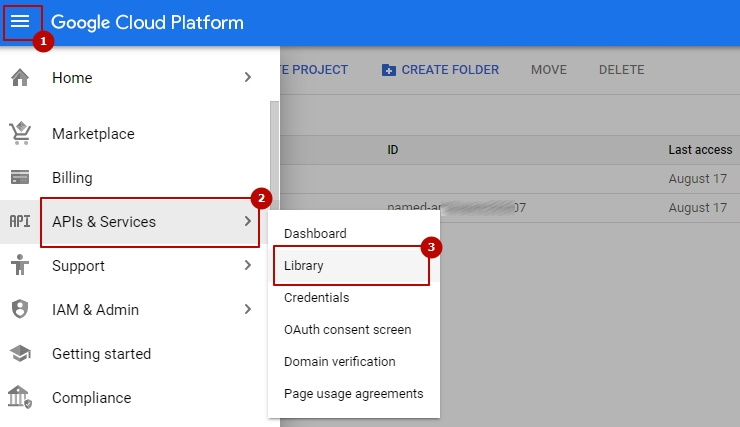Choose Credentials from the APIs submenu

(317, 298)
